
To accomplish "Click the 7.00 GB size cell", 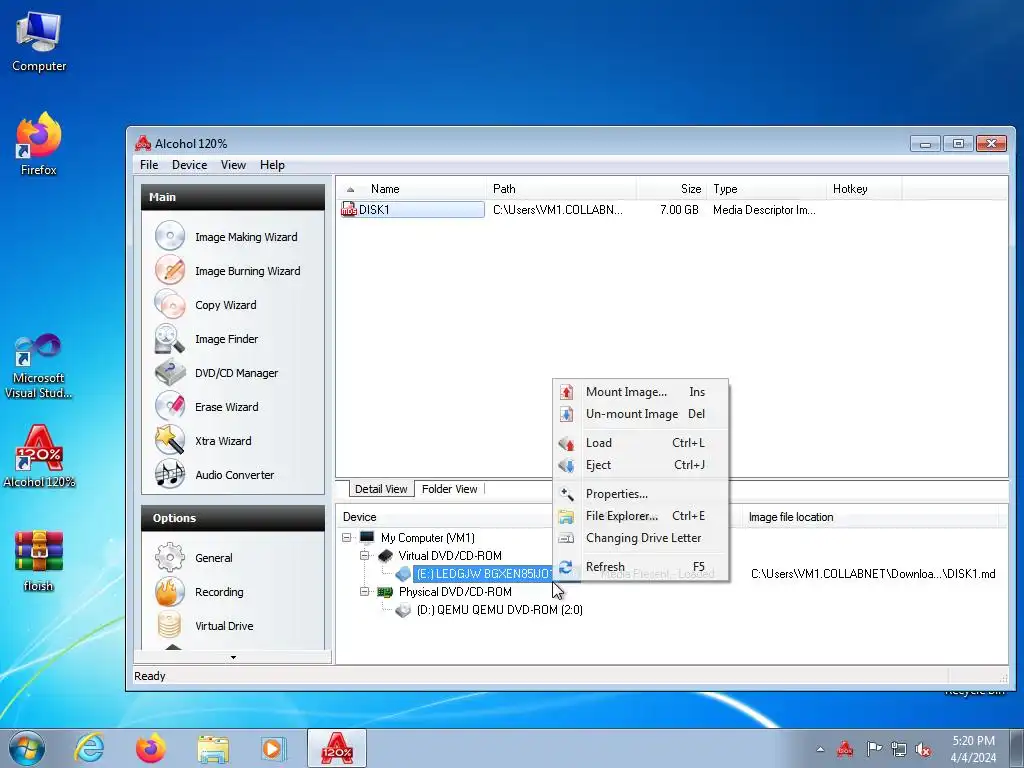I will tap(679, 210).
